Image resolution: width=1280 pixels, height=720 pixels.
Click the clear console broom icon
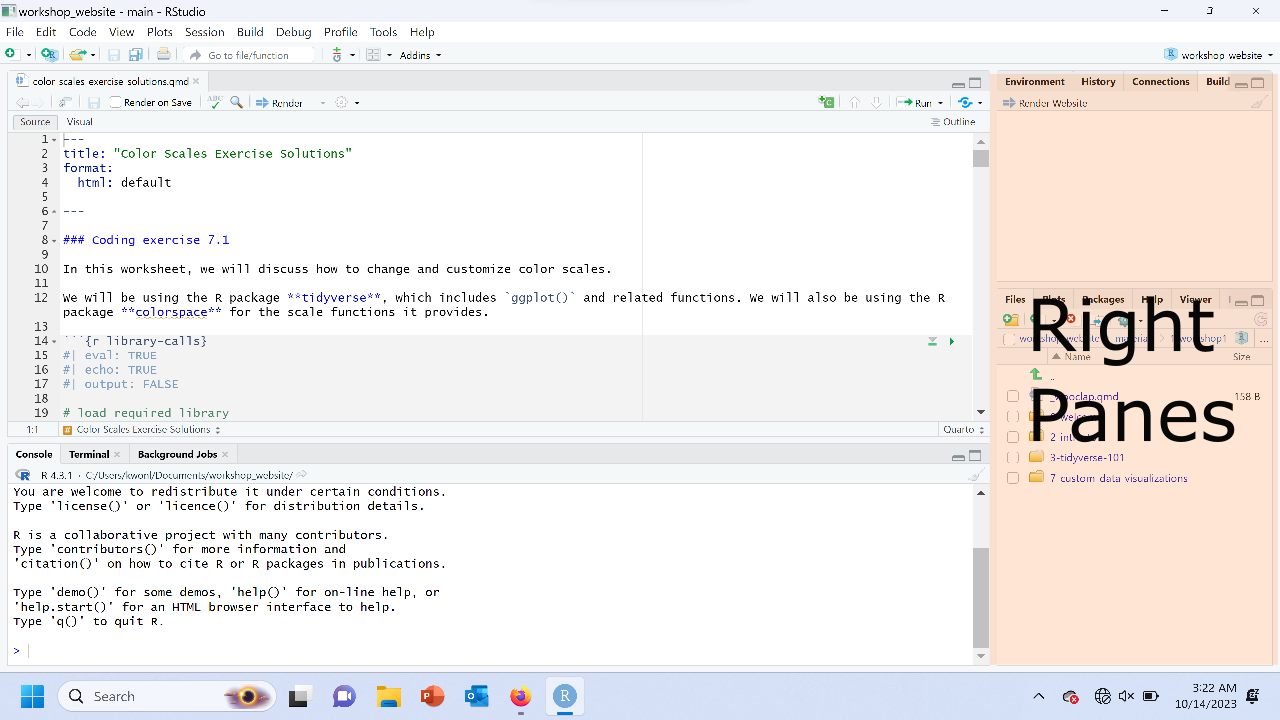tap(976, 475)
